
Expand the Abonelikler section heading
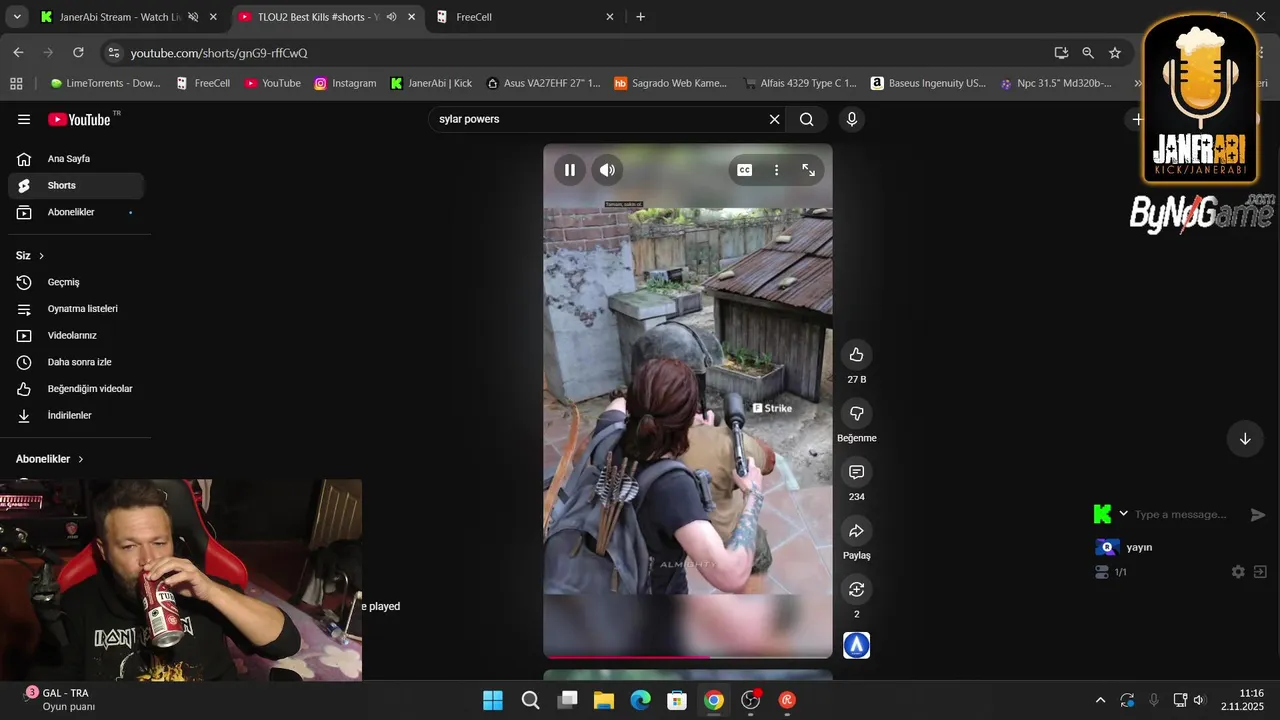[50, 459]
